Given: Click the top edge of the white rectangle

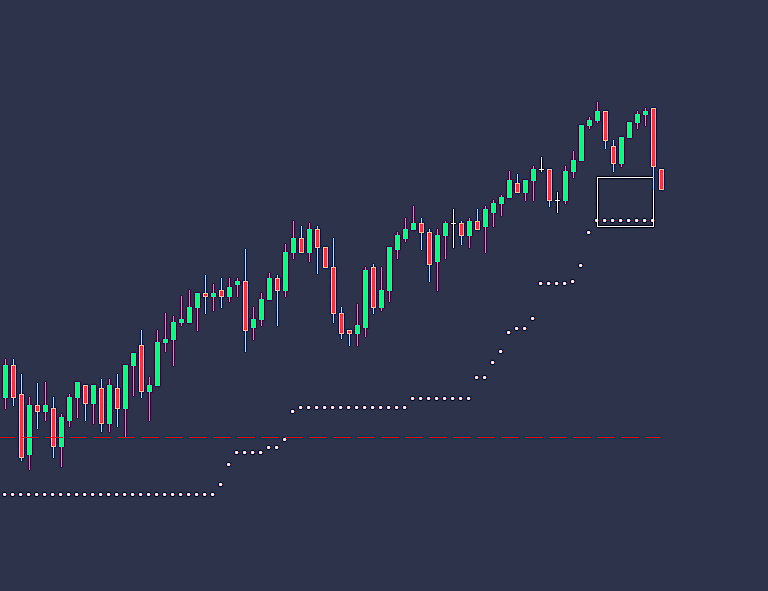Looking at the screenshot, I should tap(625, 177).
